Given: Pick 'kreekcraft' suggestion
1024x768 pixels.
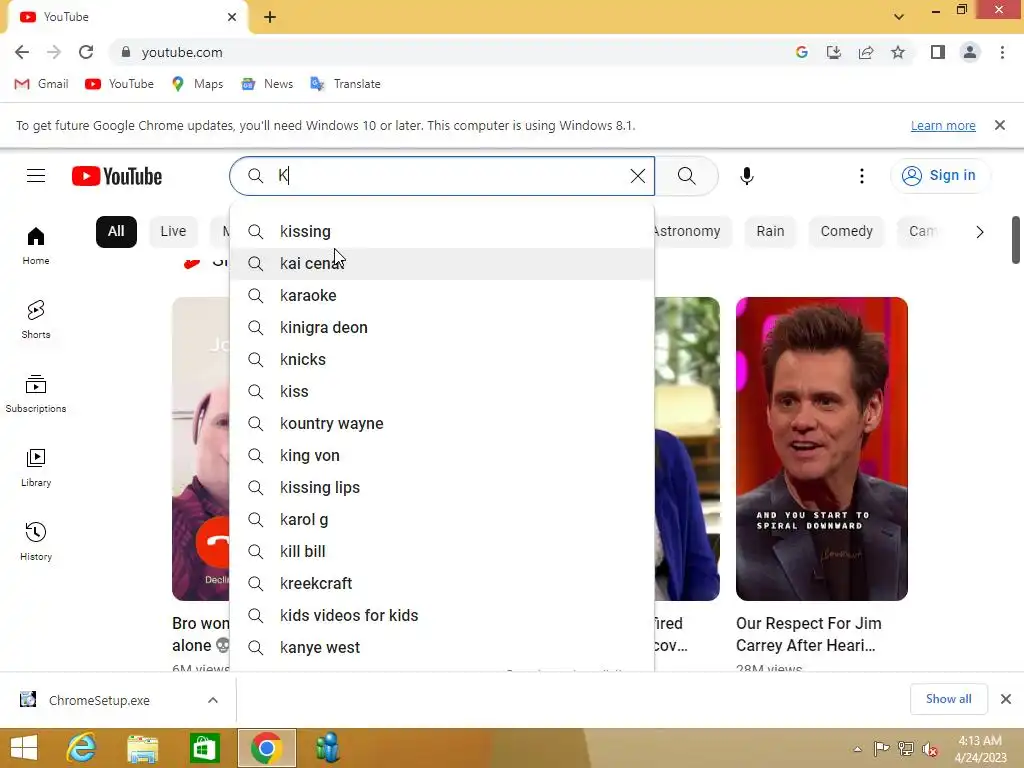Looking at the screenshot, I should pyautogui.click(x=442, y=583).
